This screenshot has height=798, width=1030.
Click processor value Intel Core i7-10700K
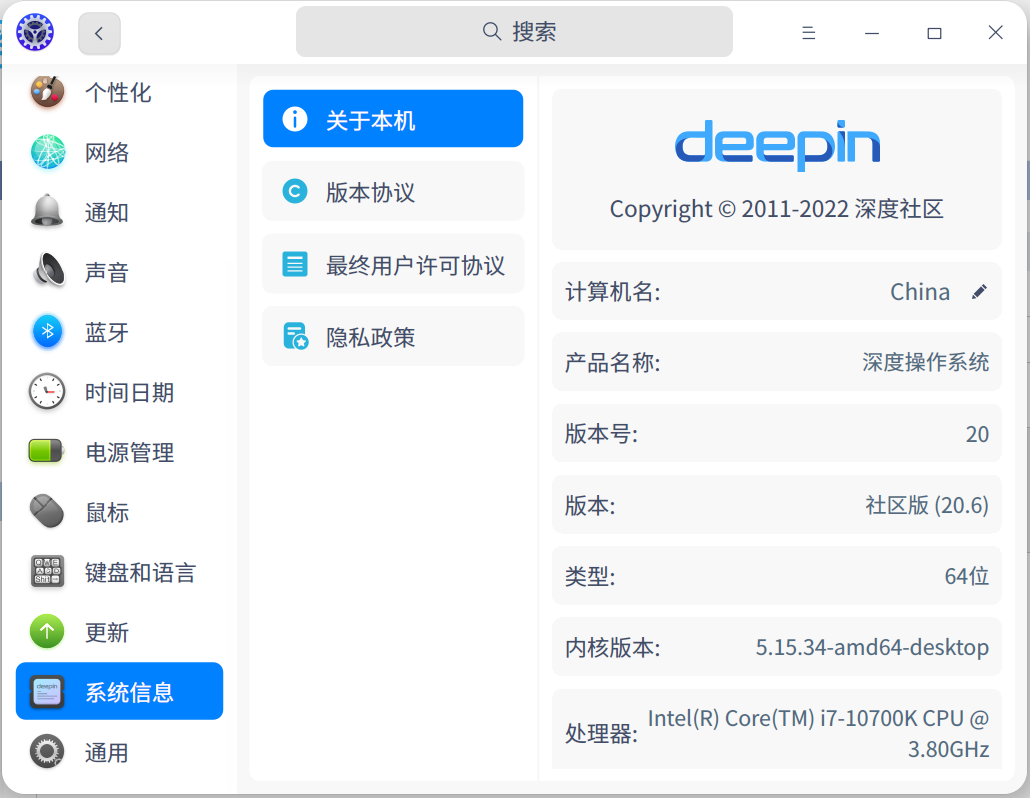[x=818, y=733]
